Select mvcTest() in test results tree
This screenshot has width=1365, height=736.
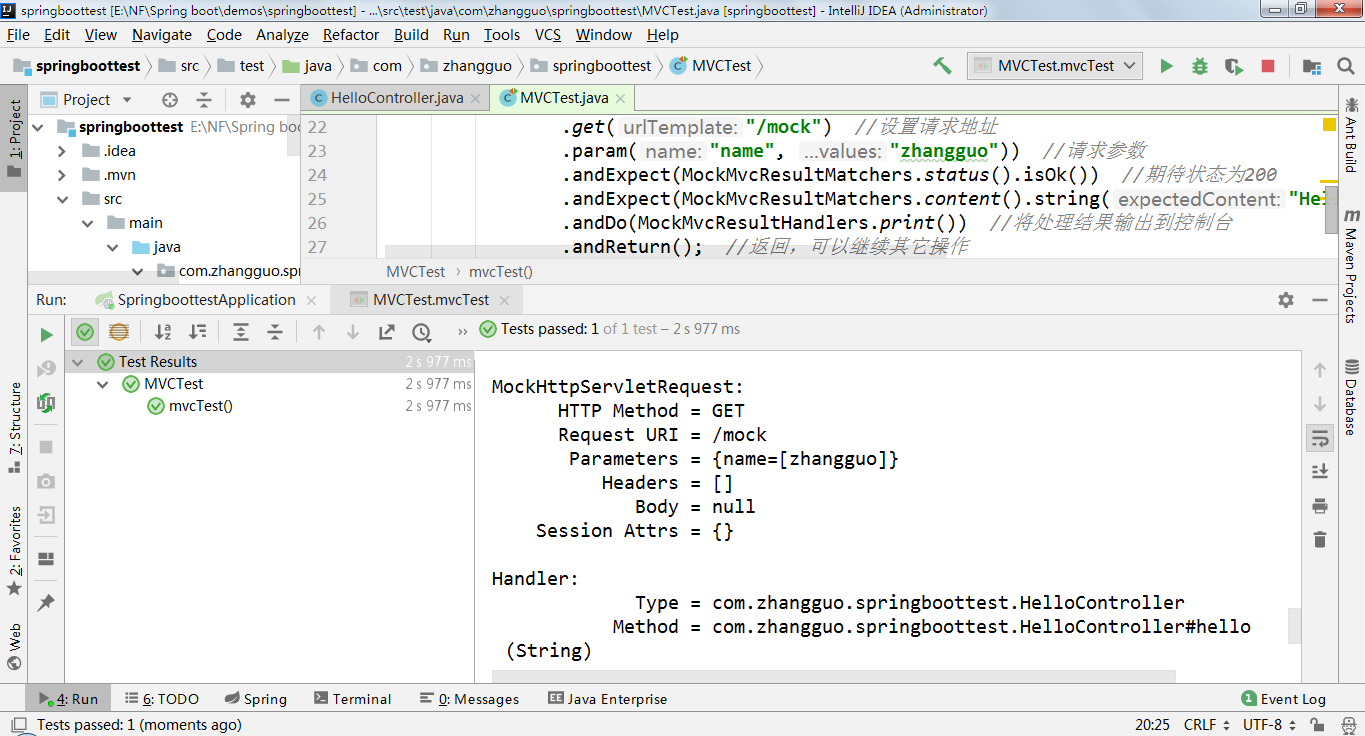pos(200,406)
